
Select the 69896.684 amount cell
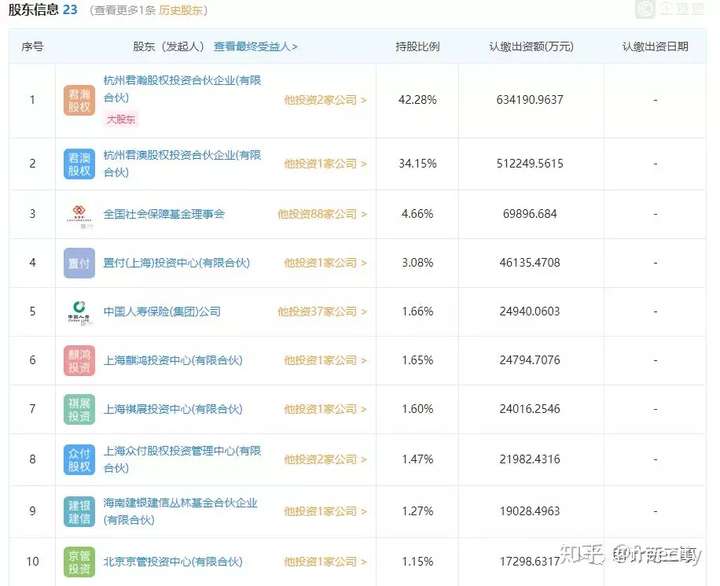tap(530, 214)
